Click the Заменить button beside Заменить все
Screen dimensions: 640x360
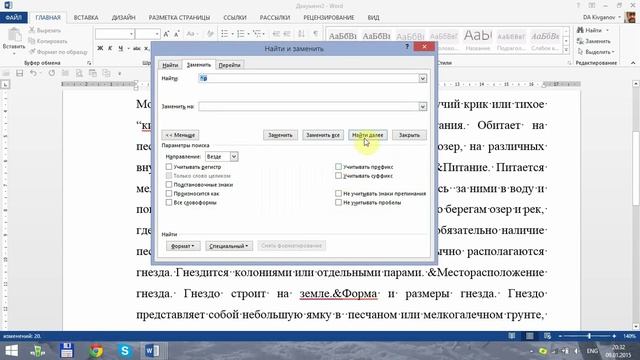tap(280, 135)
